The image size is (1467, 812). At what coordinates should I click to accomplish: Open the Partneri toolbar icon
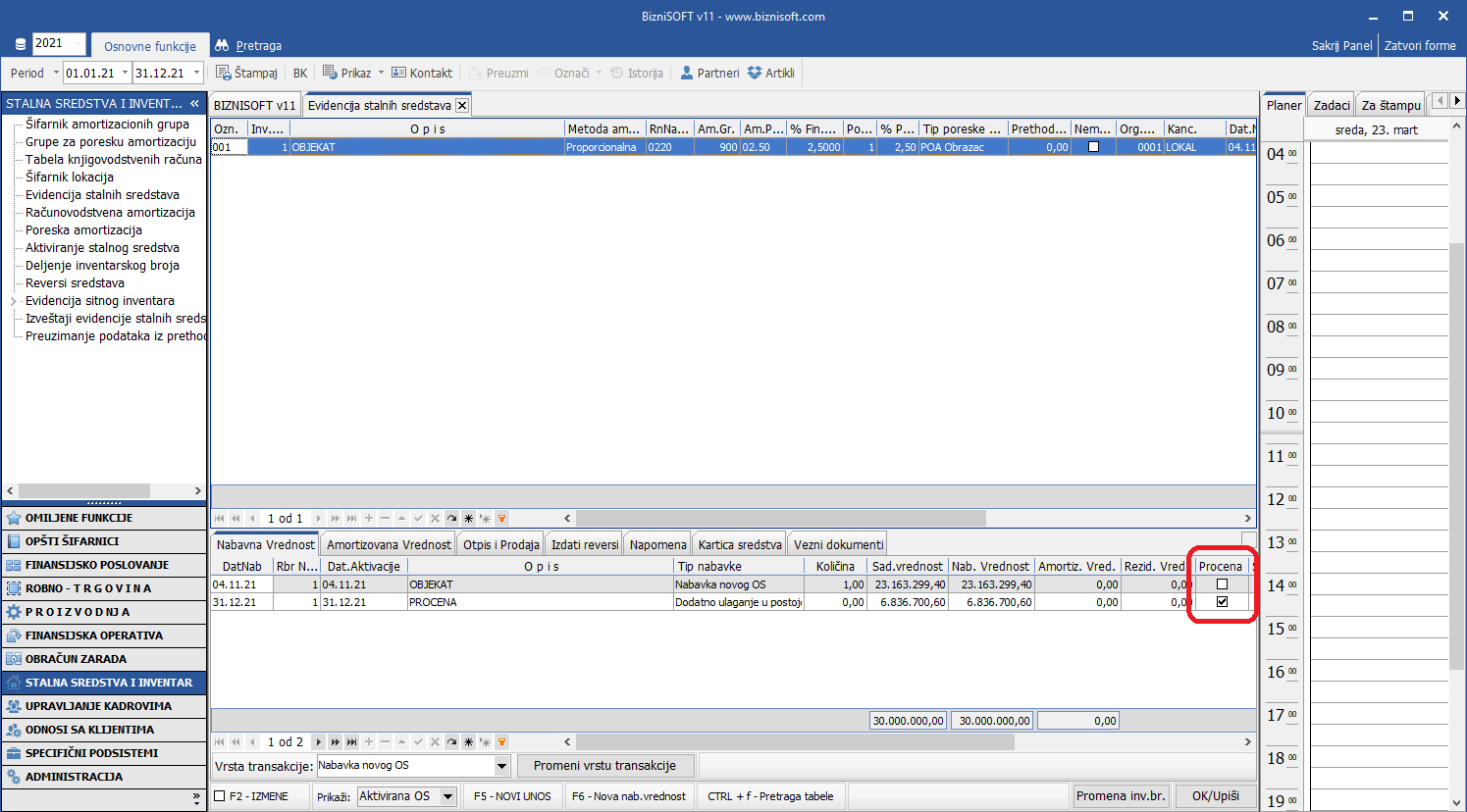point(687,73)
